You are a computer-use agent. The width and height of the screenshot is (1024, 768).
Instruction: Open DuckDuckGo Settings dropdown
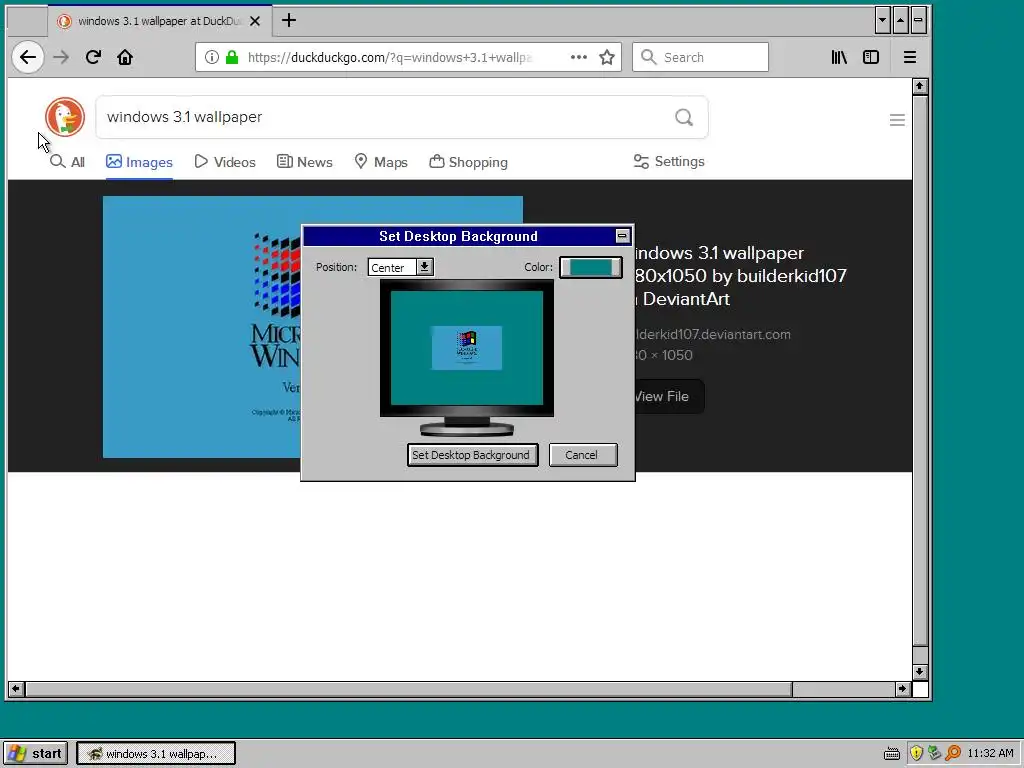(669, 161)
